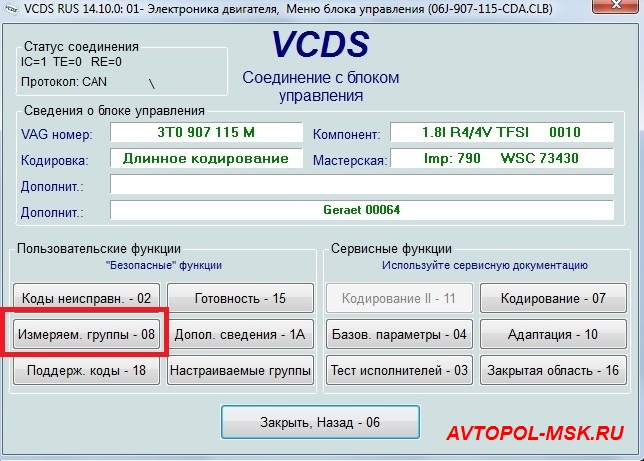Click the Мастерская field Imp: 790 WSC 73430

[x=501, y=158]
